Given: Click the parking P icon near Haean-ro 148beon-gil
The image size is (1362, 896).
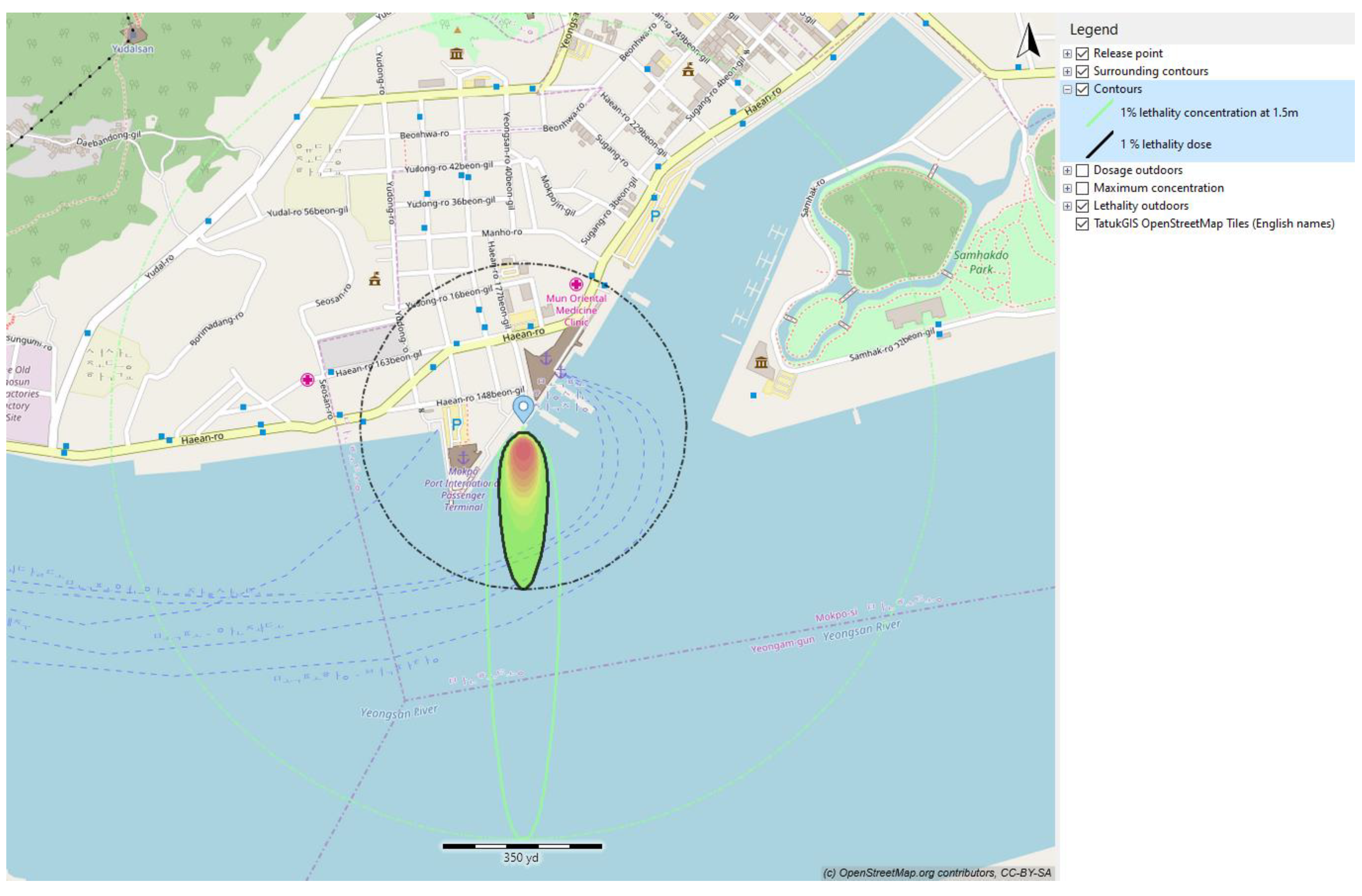Looking at the screenshot, I should (x=456, y=425).
